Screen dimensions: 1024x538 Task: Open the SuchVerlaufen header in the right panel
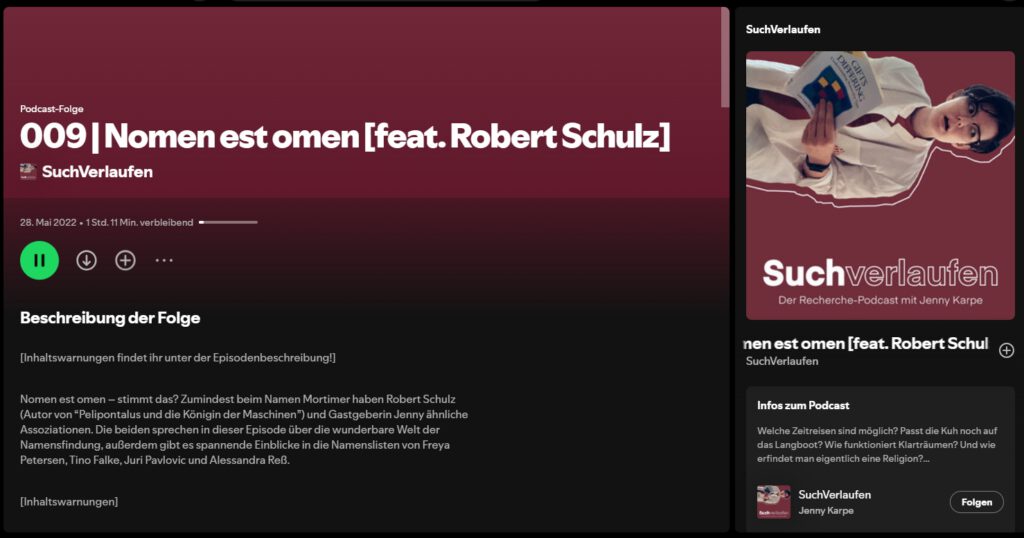click(x=784, y=30)
